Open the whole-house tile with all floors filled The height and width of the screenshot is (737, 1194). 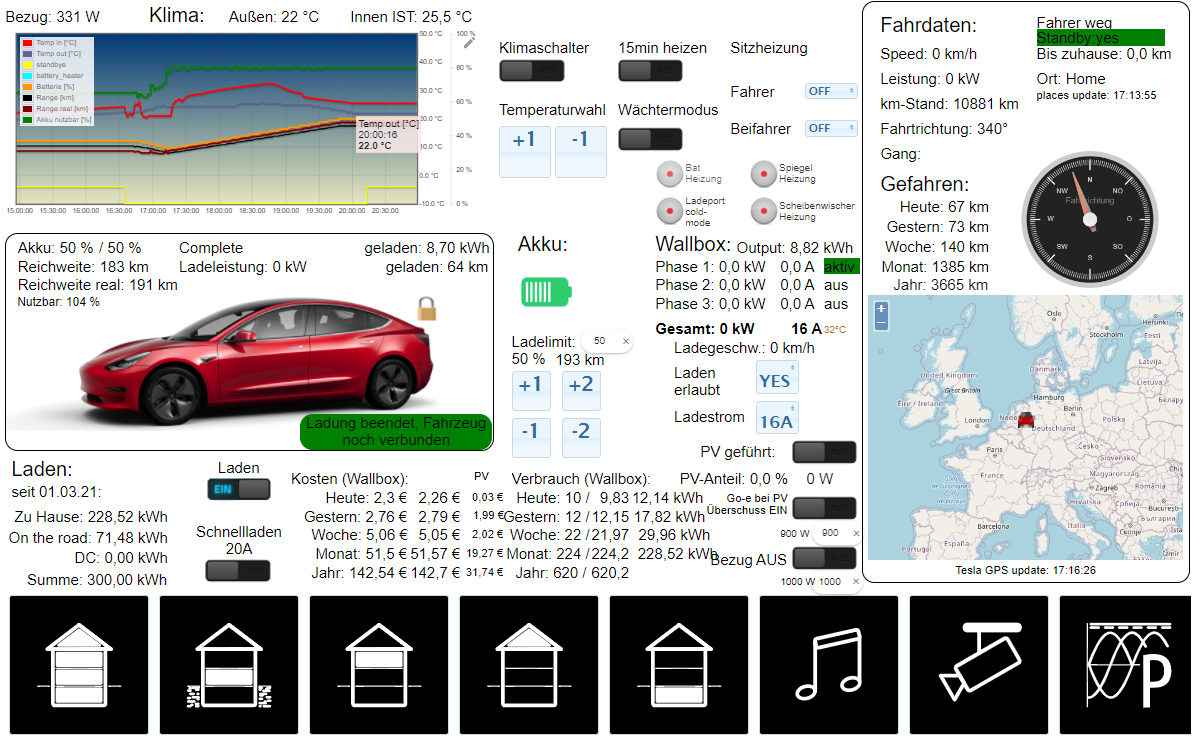click(x=79, y=665)
